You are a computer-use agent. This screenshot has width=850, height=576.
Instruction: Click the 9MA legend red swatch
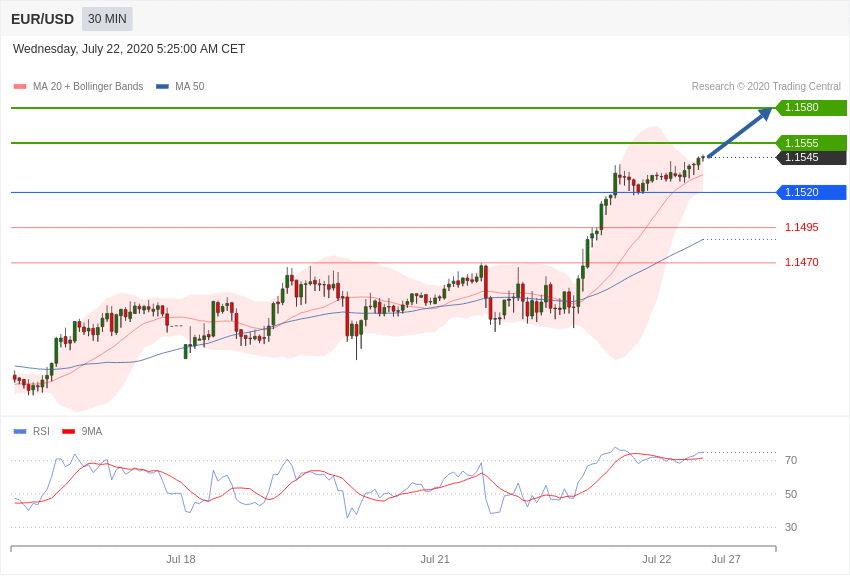(x=68, y=432)
